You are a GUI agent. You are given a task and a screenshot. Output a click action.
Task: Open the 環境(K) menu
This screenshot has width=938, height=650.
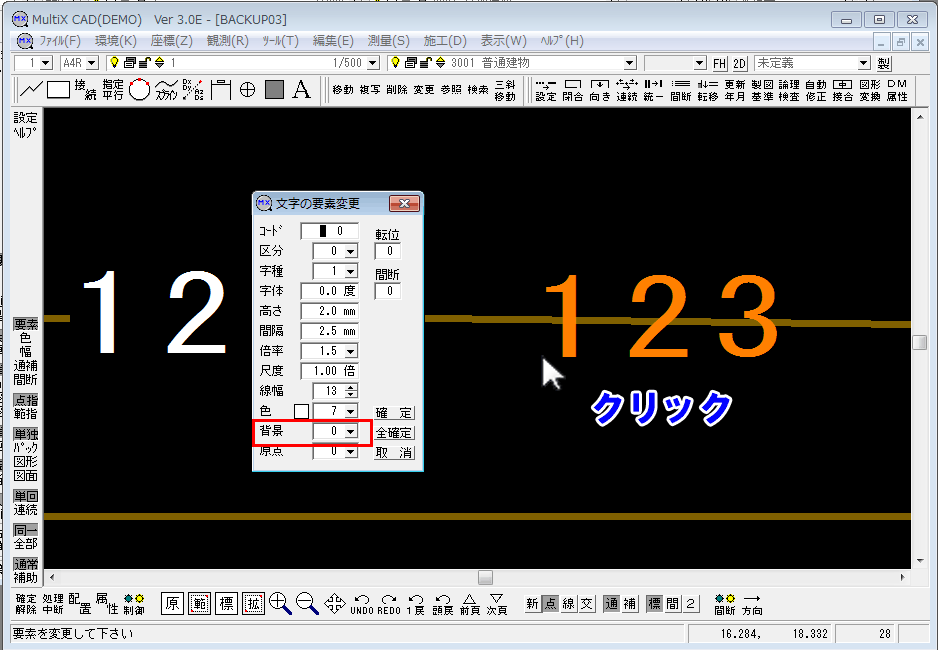pos(115,41)
